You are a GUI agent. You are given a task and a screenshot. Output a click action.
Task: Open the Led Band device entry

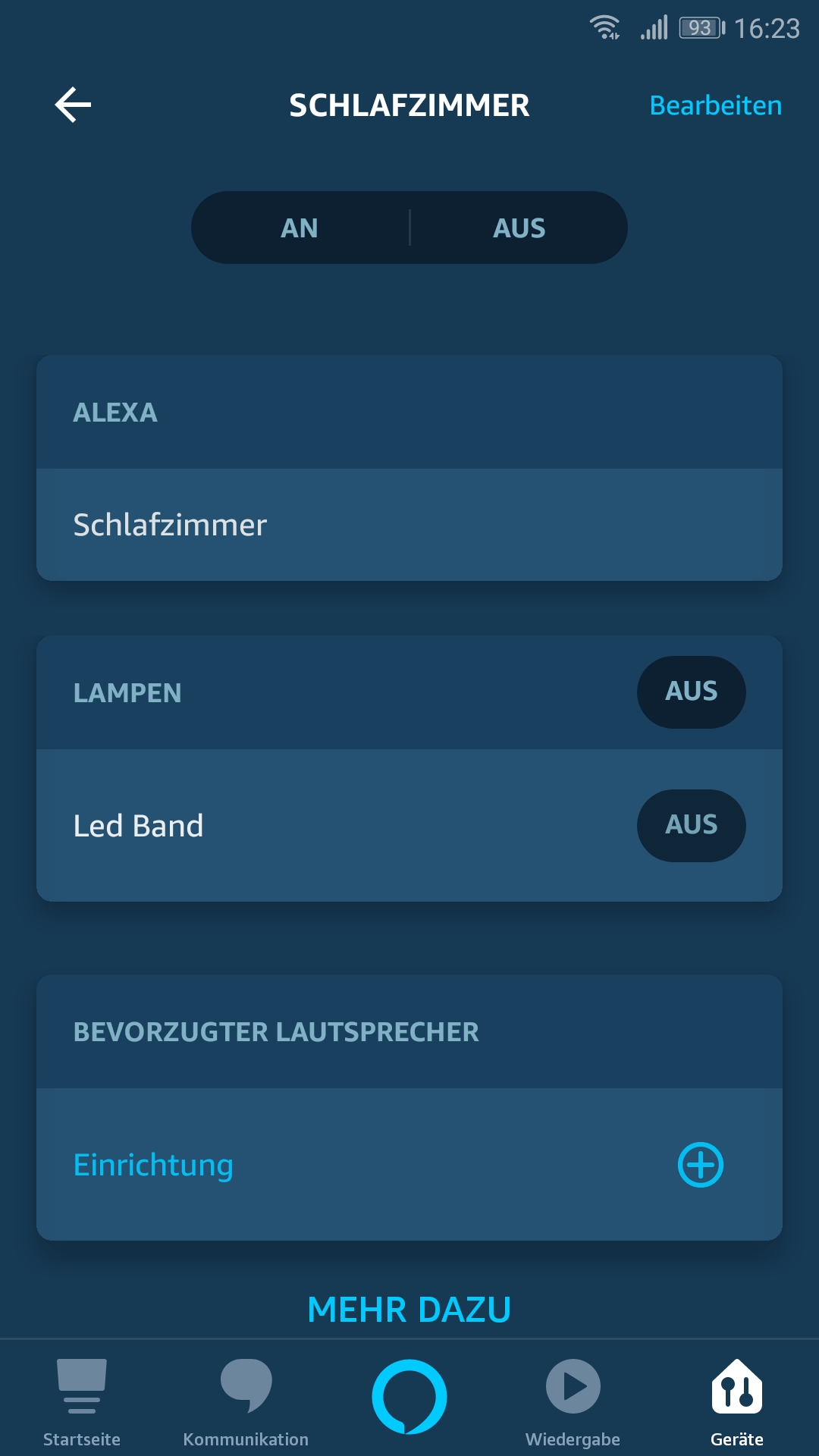pos(139,826)
